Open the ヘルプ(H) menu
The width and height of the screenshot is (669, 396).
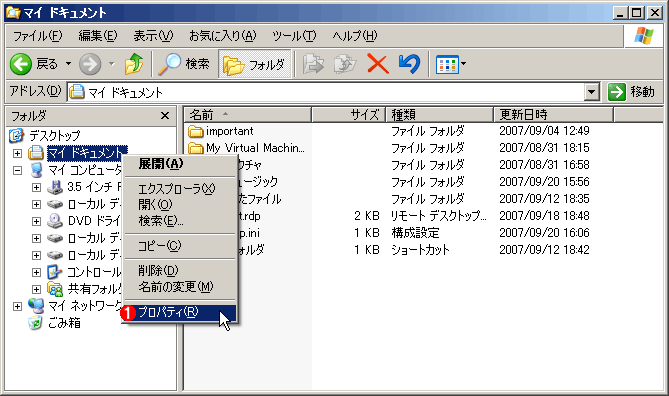(355, 36)
